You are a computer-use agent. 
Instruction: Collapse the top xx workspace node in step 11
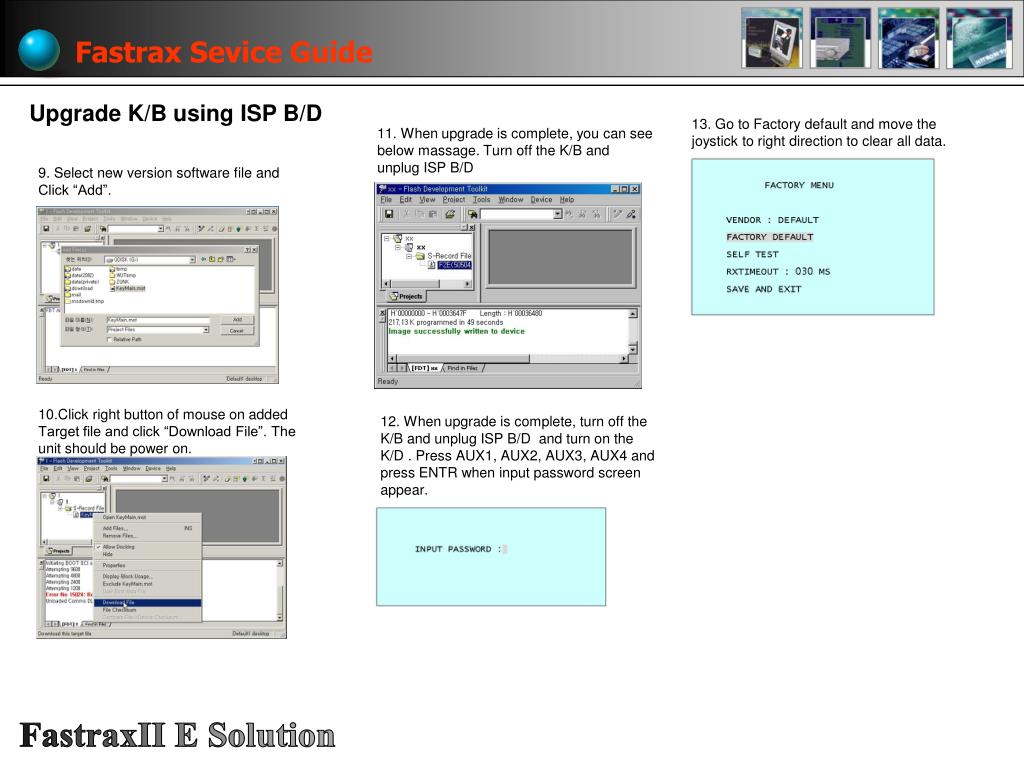point(387,238)
